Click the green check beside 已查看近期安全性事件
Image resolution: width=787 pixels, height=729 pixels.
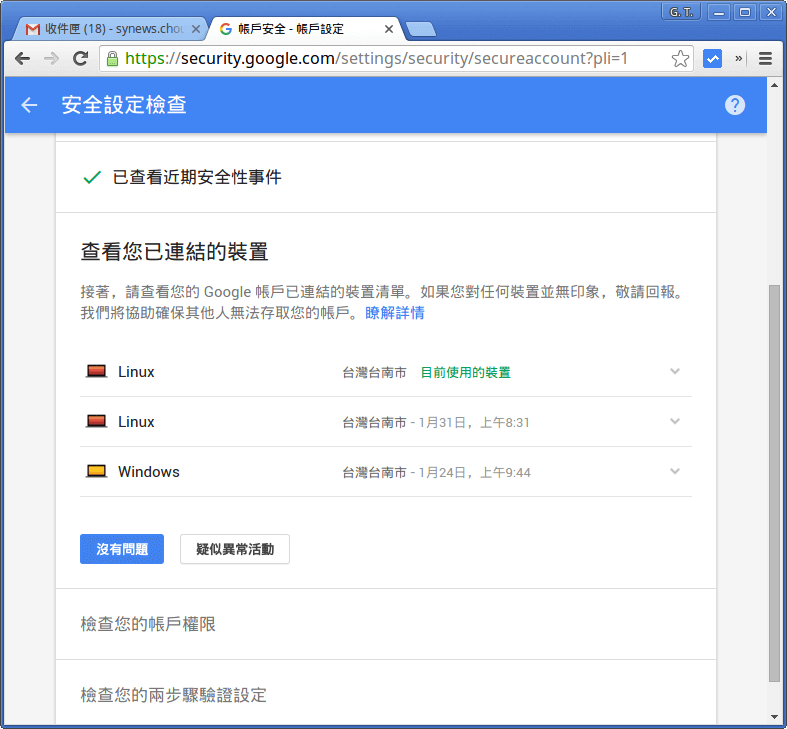click(x=92, y=177)
